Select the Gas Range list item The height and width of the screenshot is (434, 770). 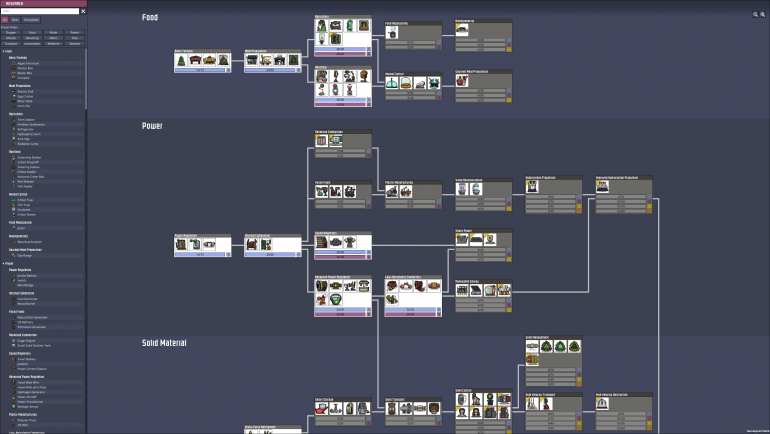point(24,255)
